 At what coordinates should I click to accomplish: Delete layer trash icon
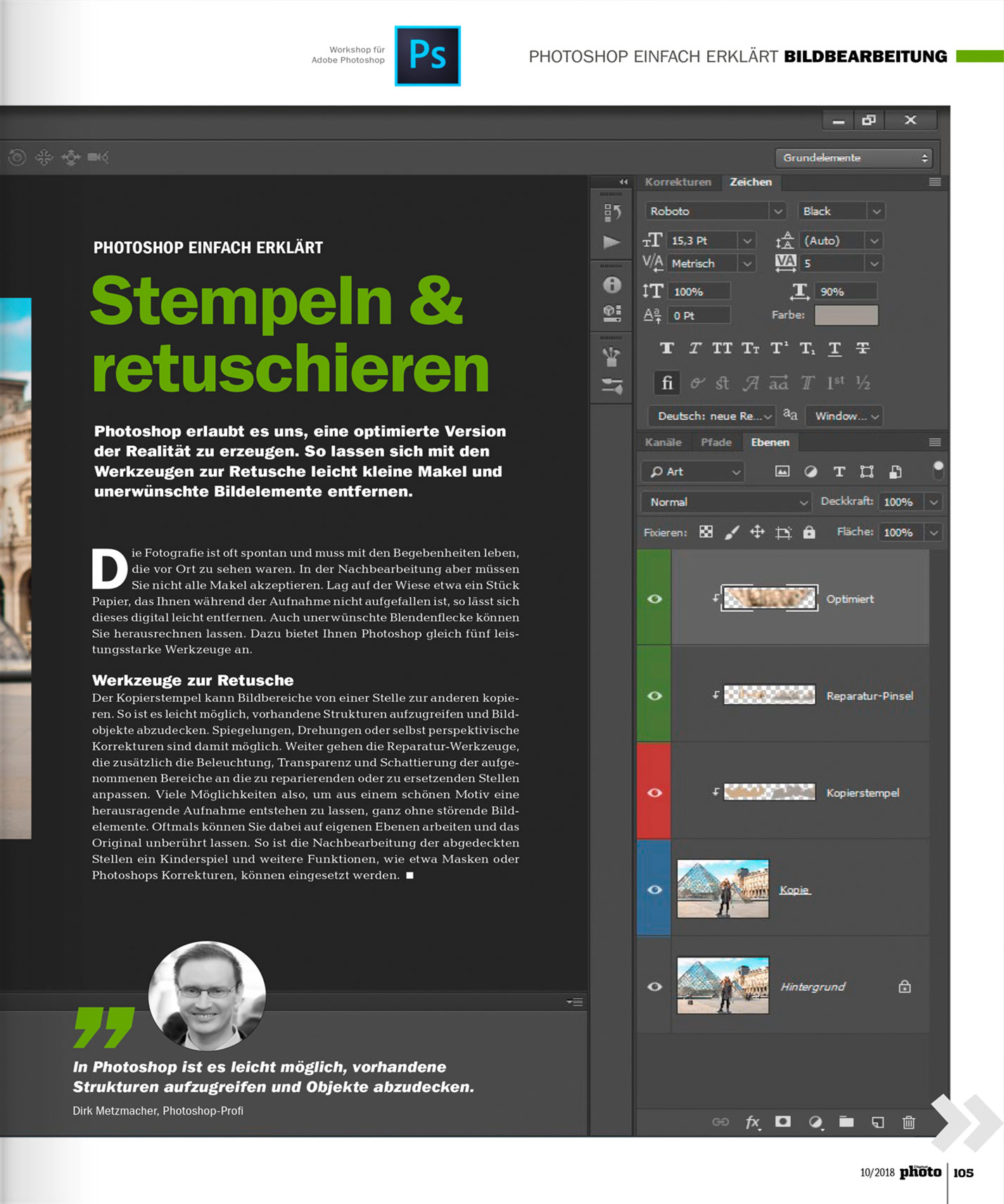pos(909,1122)
